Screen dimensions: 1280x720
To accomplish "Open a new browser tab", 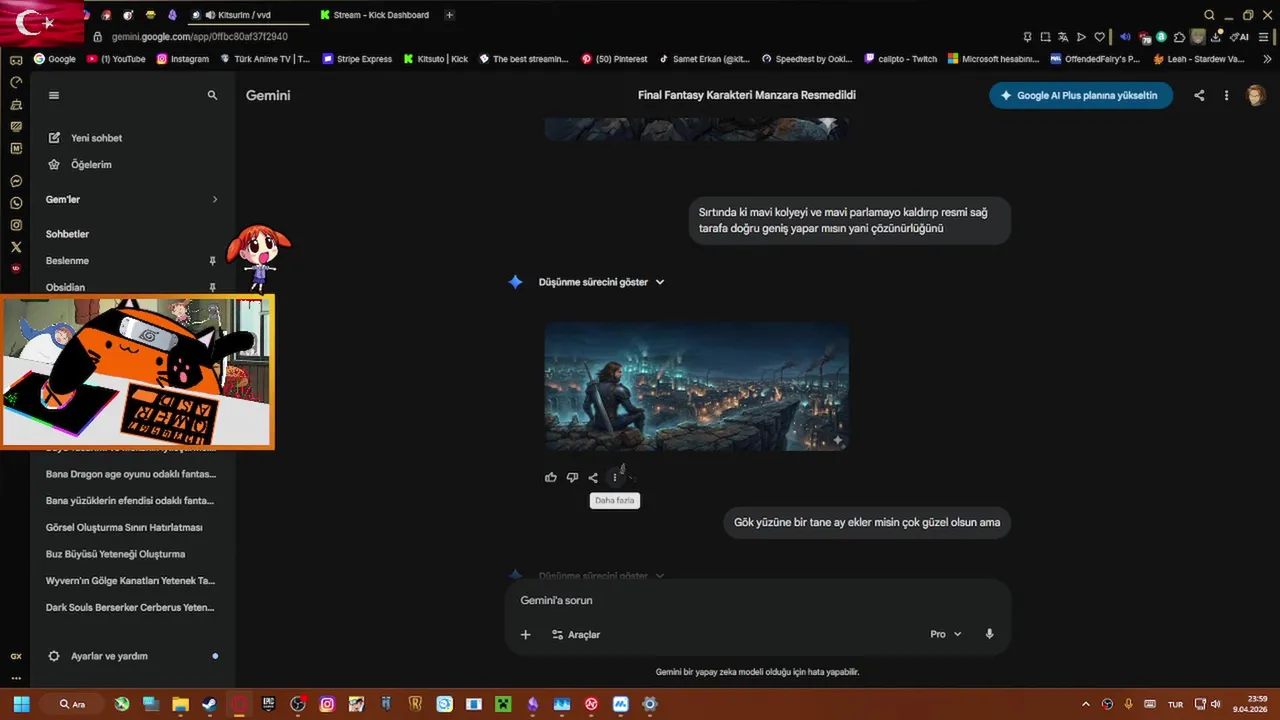I will coord(449,15).
